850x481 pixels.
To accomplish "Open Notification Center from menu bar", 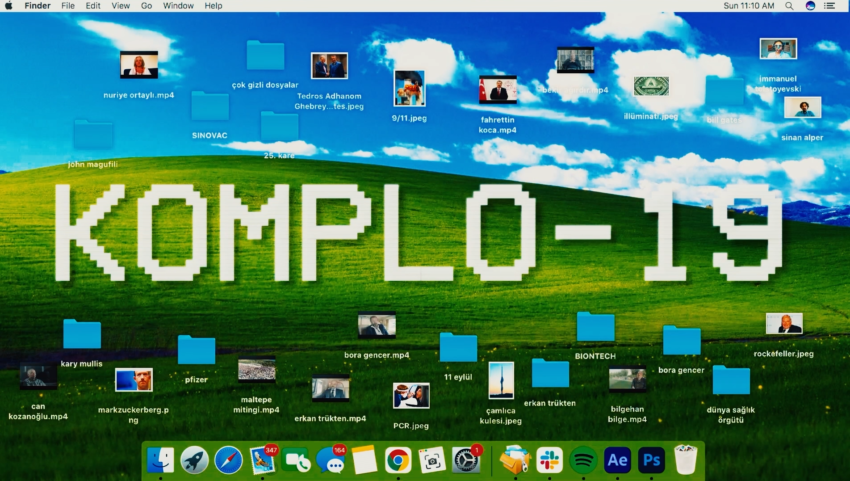I will (x=829, y=6).
